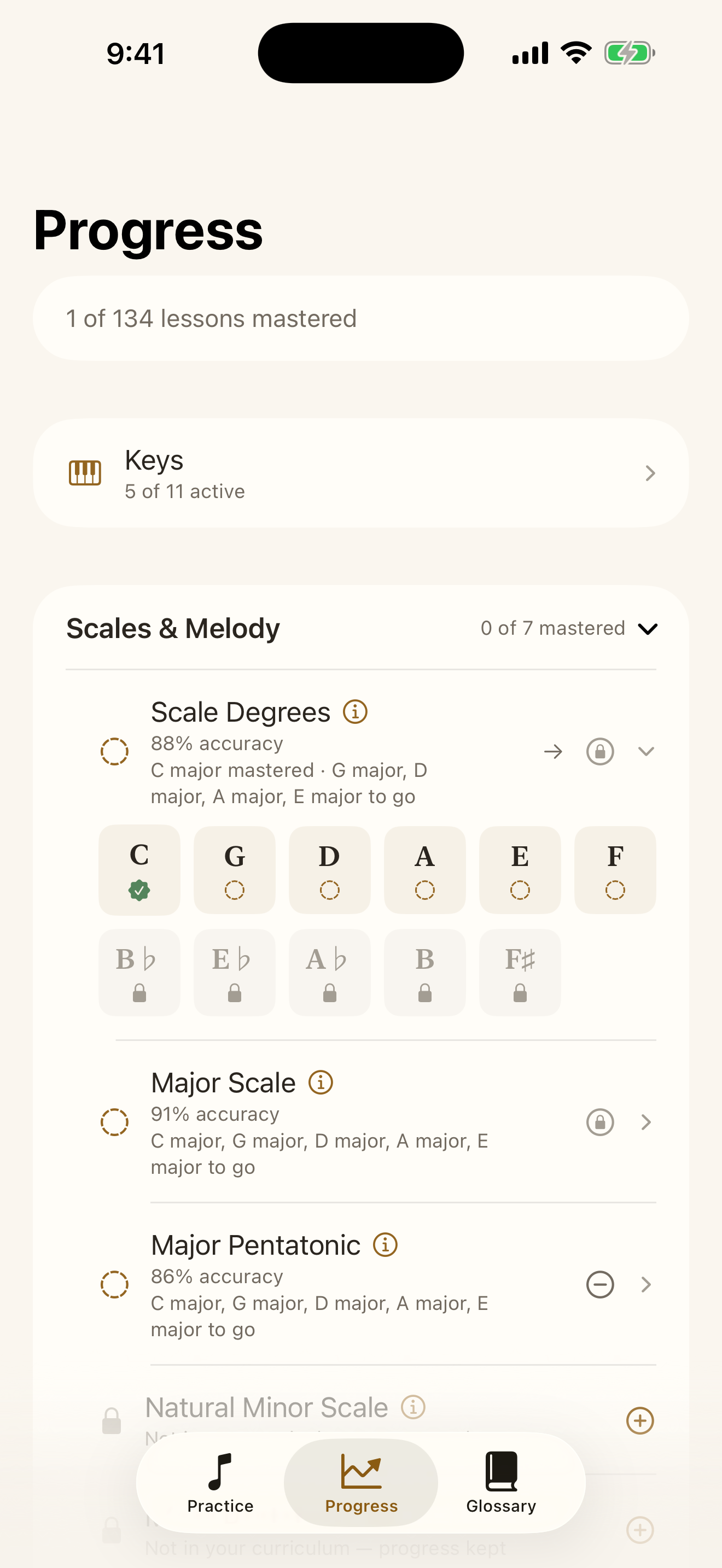The width and height of the screenshot is (722, 1568).
Task: Tap the locked B flat key tile
Action: [x=139, y=972]
